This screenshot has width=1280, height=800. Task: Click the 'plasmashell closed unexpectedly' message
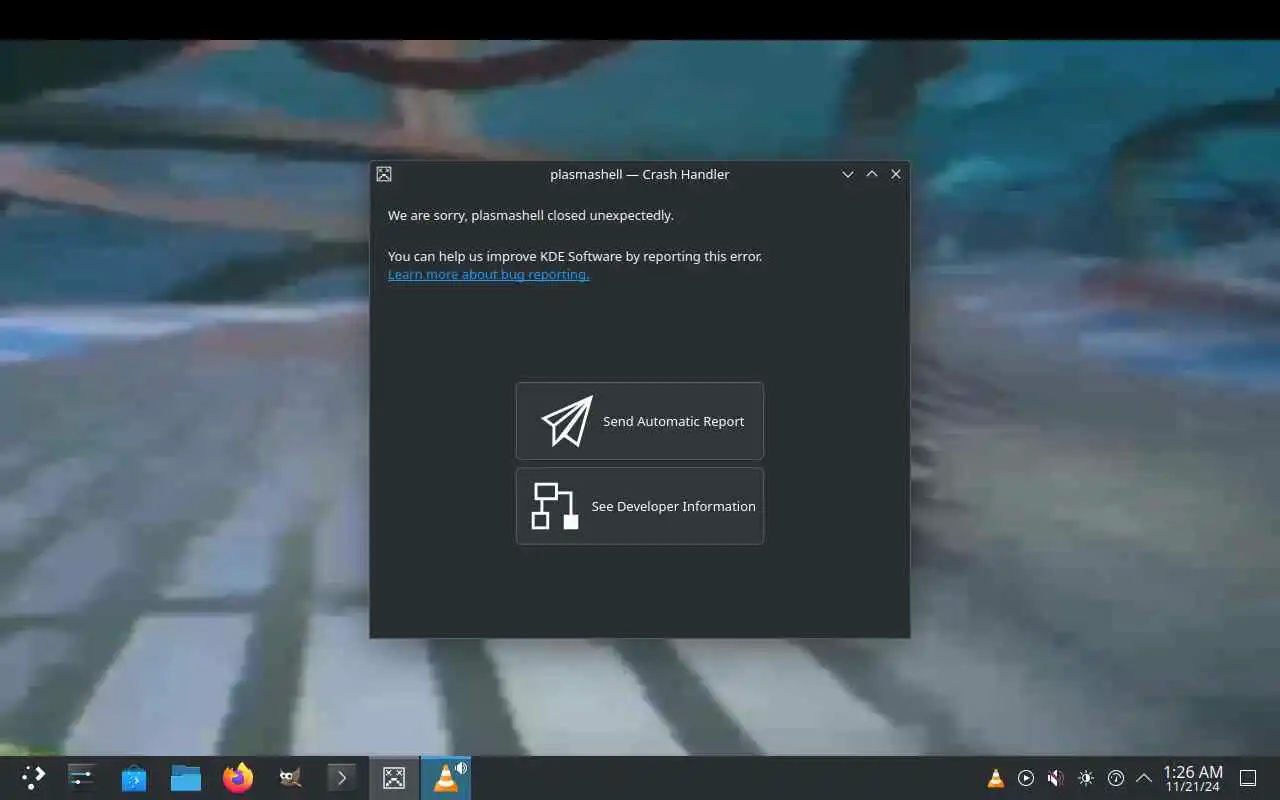pyautogui.click(x=531, y=215)
